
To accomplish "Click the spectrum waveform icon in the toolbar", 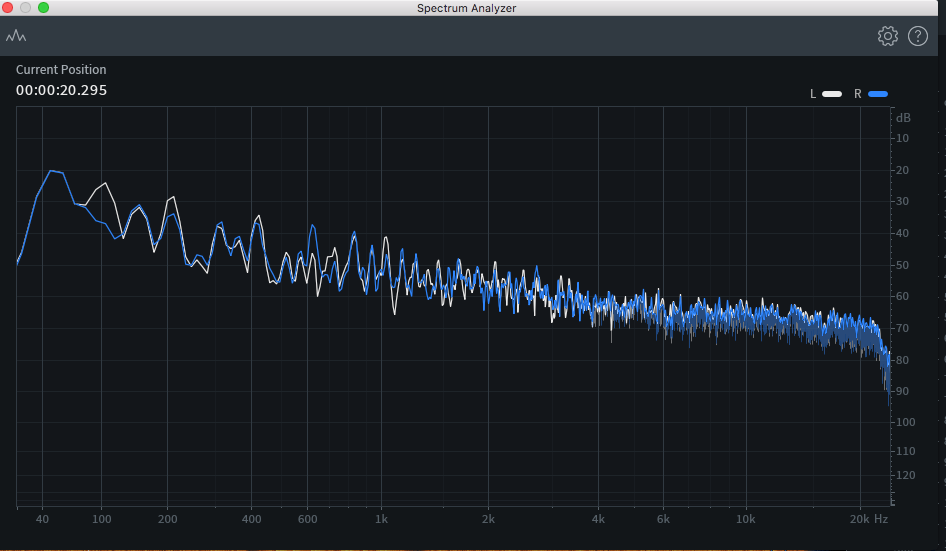I will pos(16,36).
